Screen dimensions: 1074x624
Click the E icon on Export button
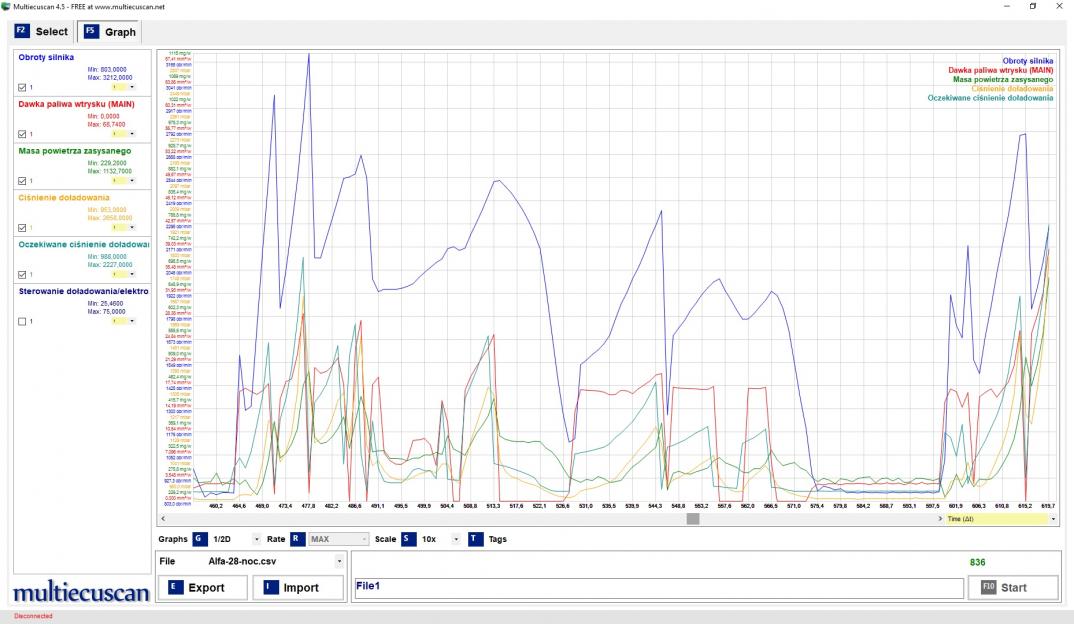[x=176, y=587]
